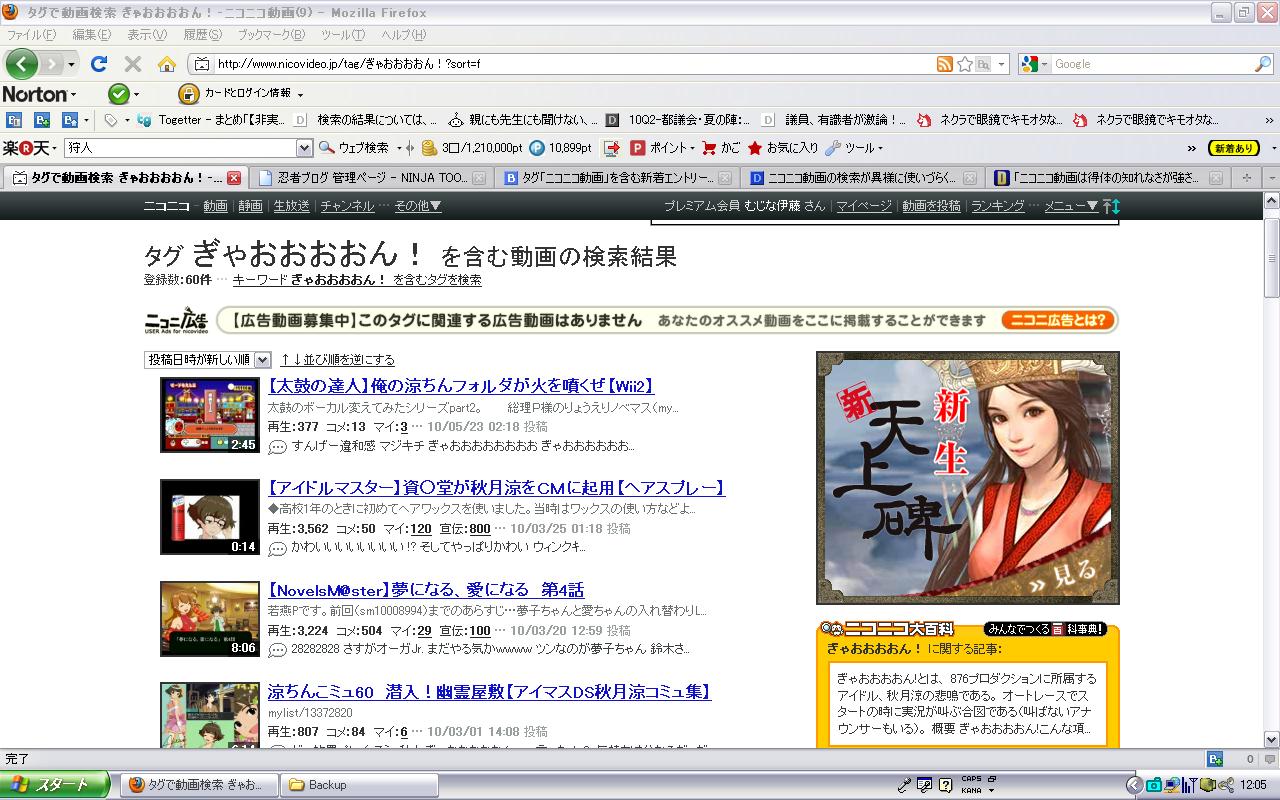Open the address bar history dropdown arrow

coord(1002,64)
